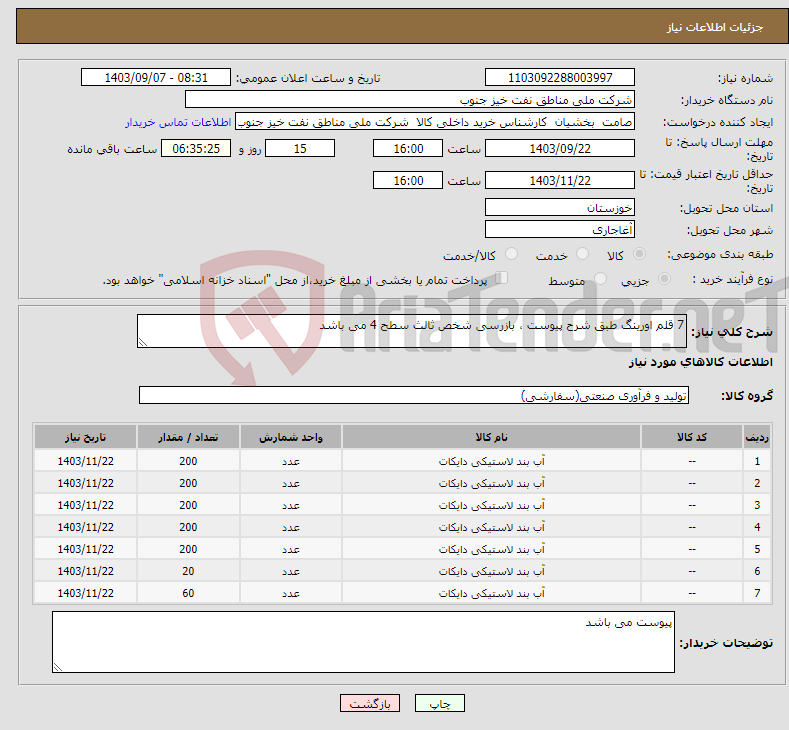Click quantity 60 in row 7
Image resolution: width=789 pixels, height=730 pixels.
188,593
